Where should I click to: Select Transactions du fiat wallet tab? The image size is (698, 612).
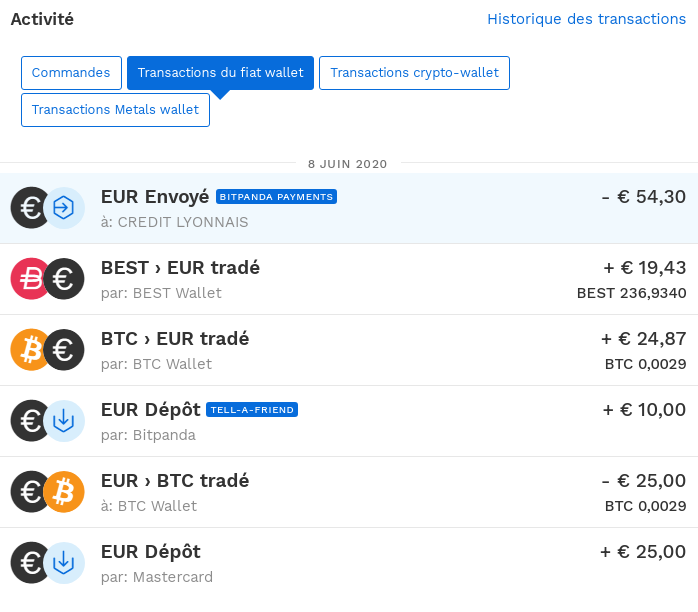tap(220, 73)
